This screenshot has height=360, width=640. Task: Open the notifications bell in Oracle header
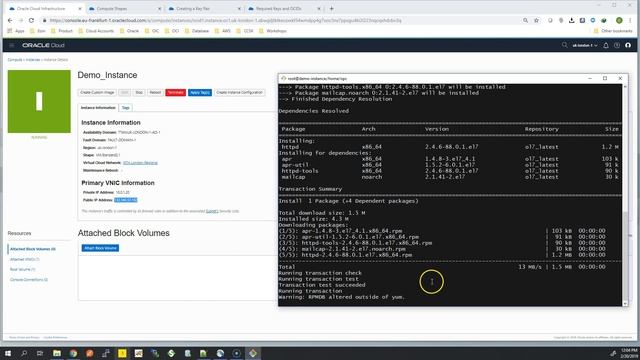(606, 45)
